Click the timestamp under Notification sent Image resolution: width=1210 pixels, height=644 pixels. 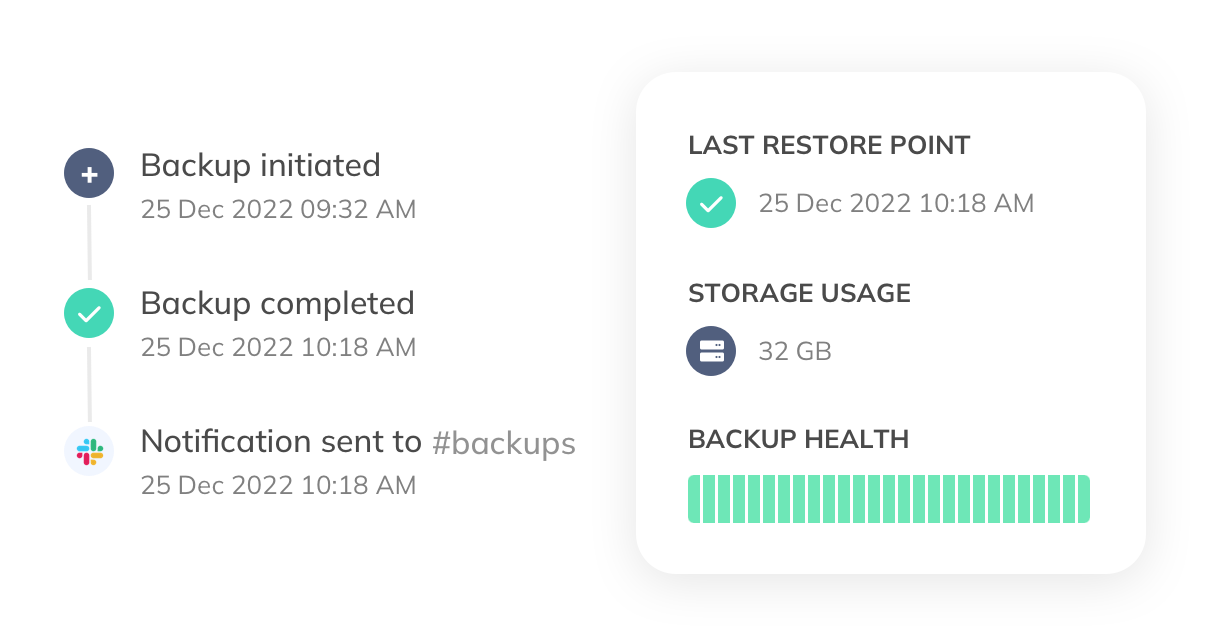point(278,486)
